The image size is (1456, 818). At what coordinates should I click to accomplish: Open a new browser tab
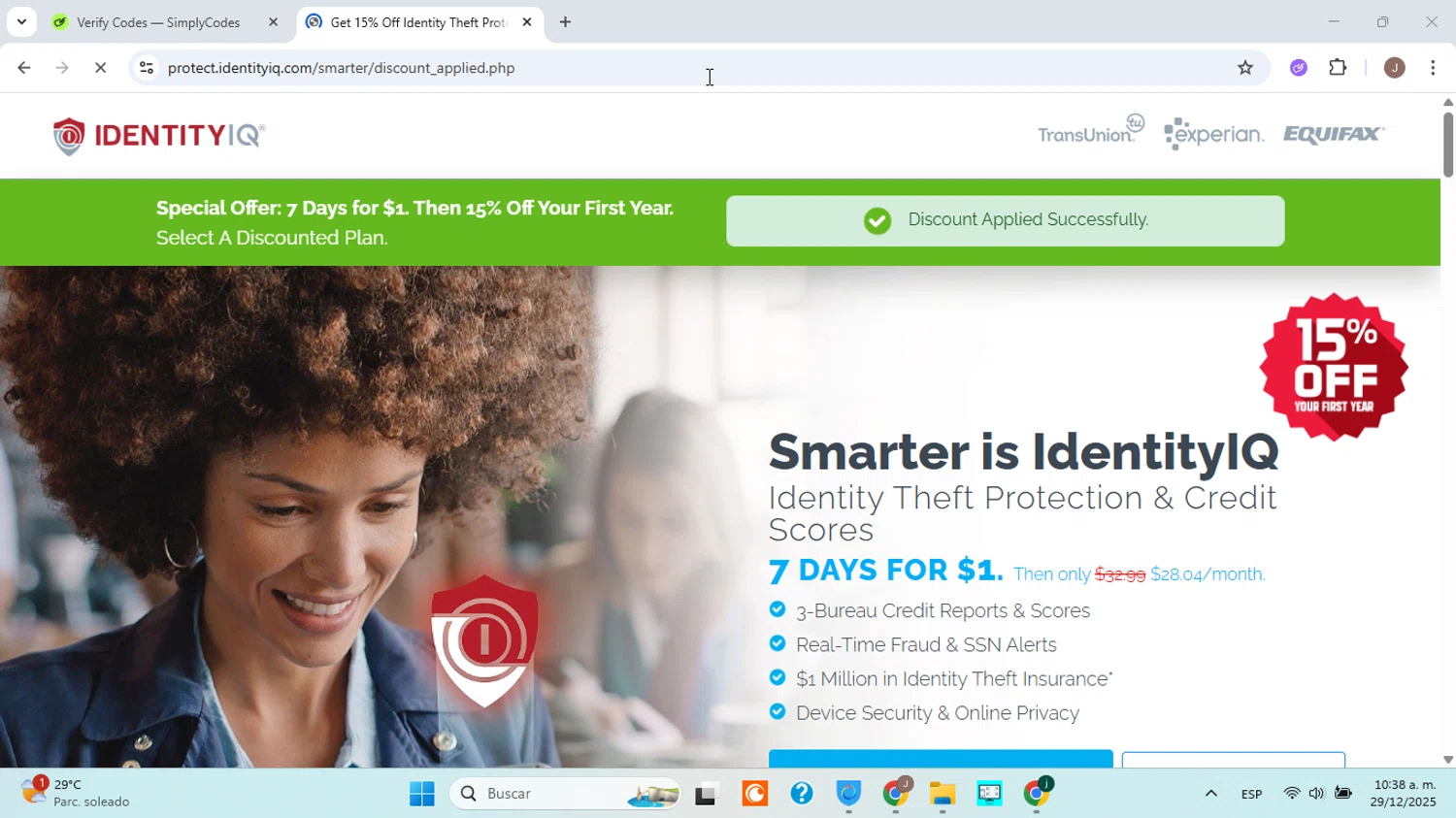point(565,22)
